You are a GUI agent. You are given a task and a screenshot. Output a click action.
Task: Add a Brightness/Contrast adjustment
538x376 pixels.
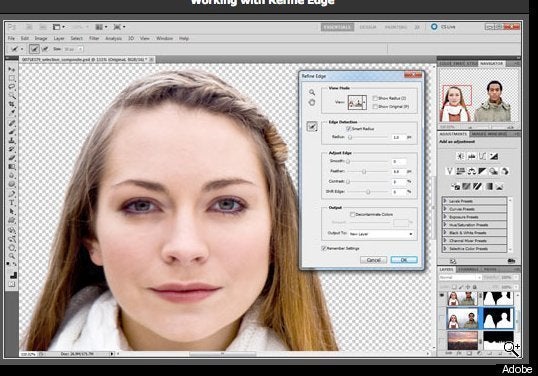pos(460,156)
